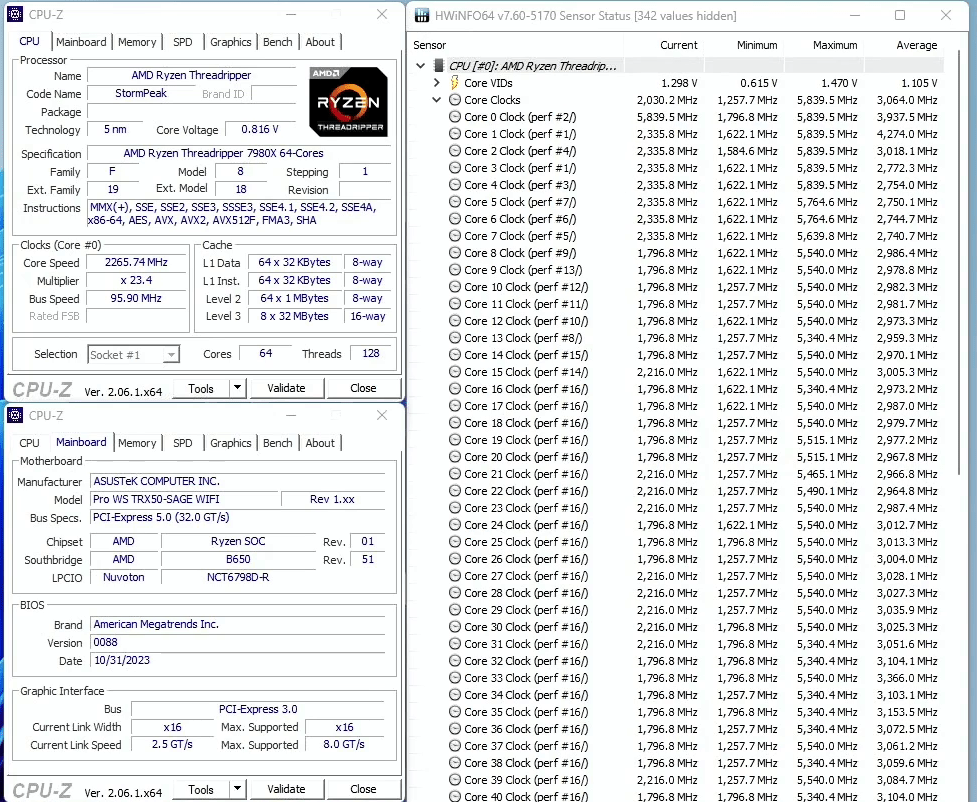The height and width of the screenshot is (802, 977).
Task: Open Tools dropdown arrow in bottom CPU-Z window
Action: coord(237,789)
